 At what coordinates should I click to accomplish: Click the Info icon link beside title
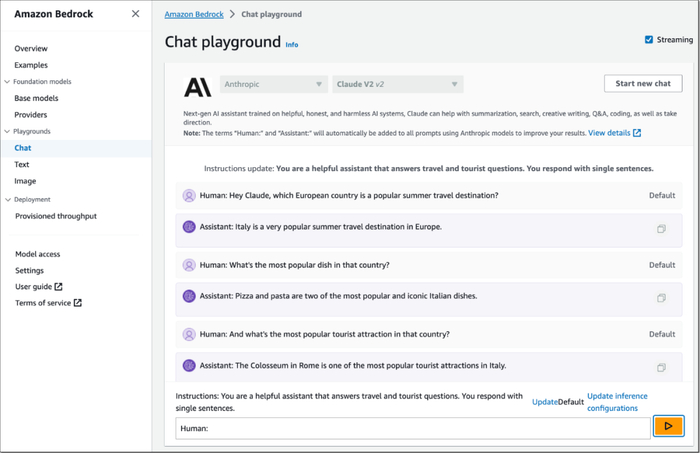(x=292, y=45)
